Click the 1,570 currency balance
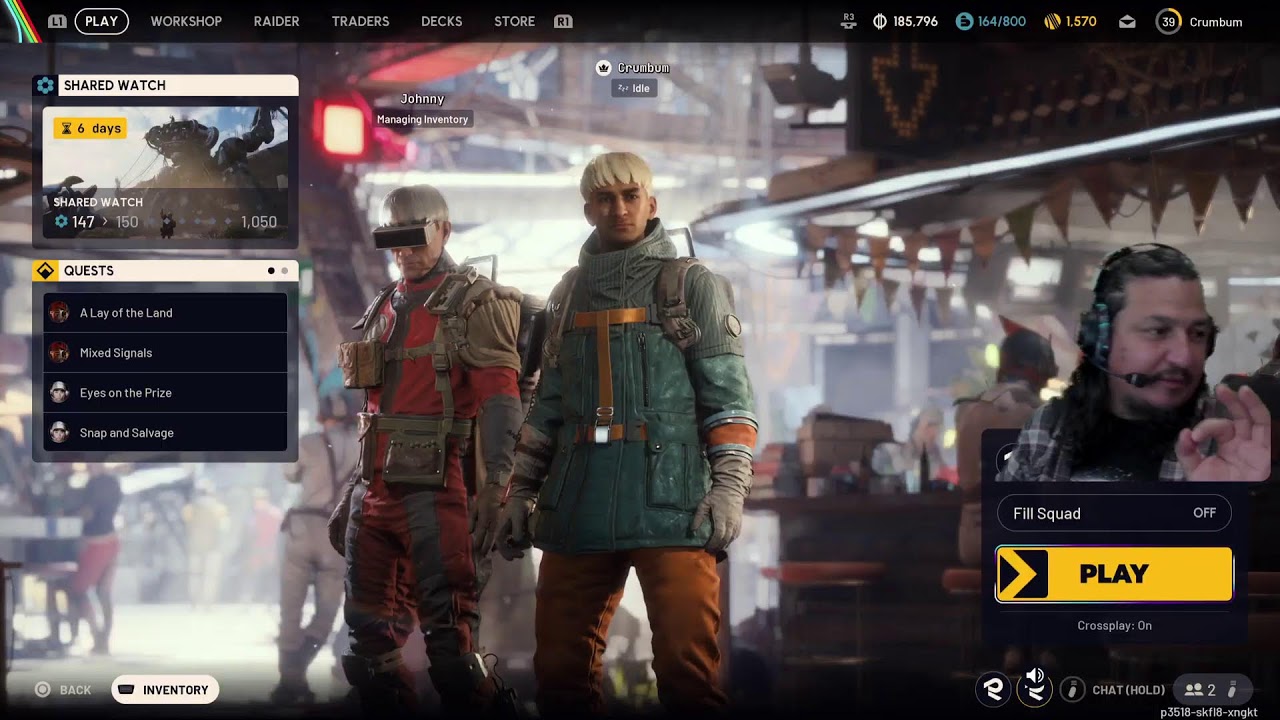 [x=1081, y=21]
